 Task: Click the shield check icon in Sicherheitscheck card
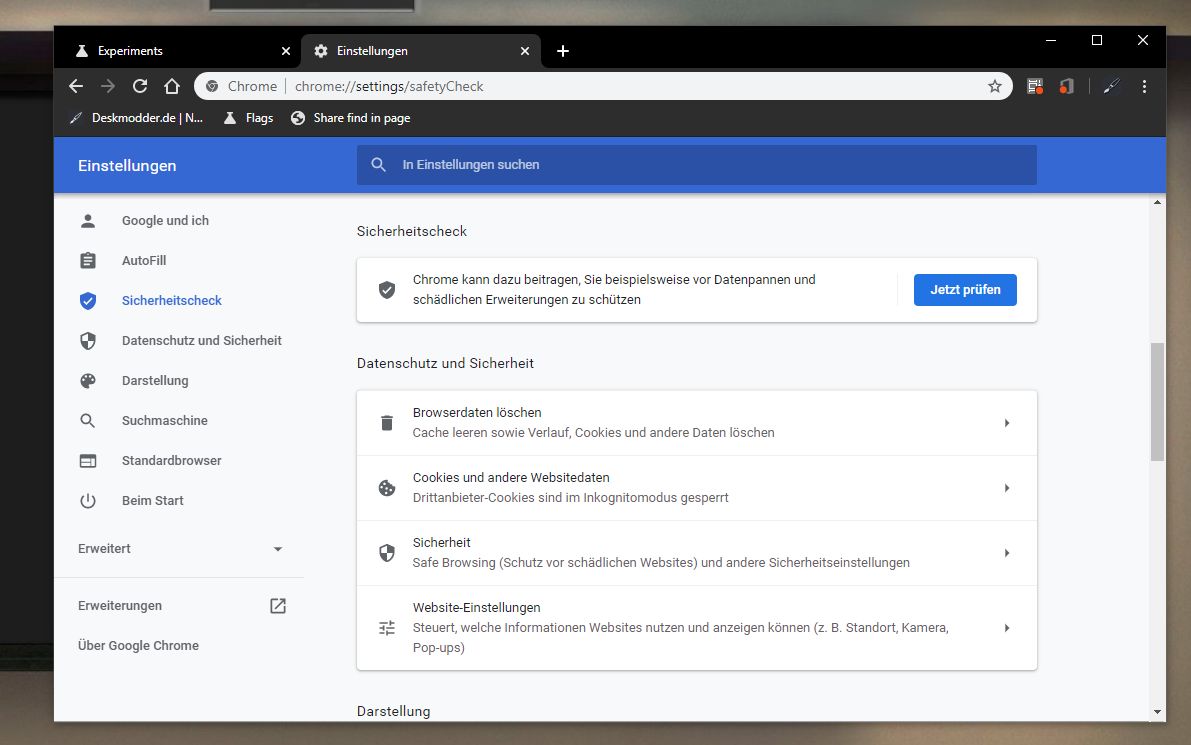(x=387, y=289)
